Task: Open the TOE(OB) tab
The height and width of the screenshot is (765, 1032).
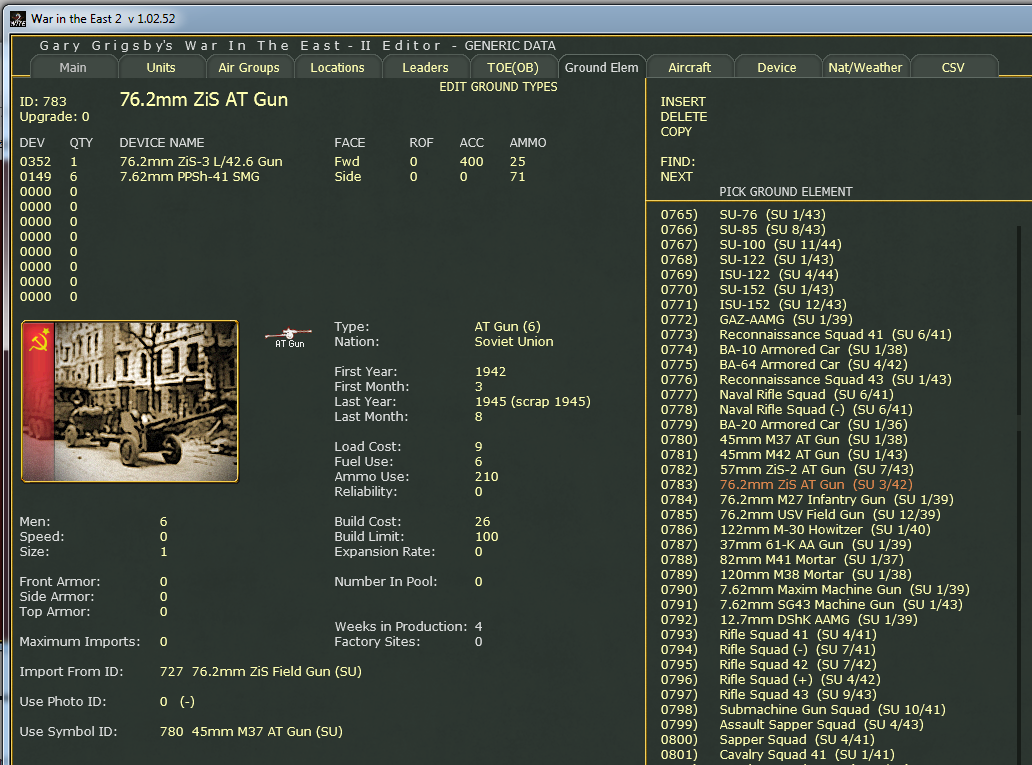Action: [513, 68]
